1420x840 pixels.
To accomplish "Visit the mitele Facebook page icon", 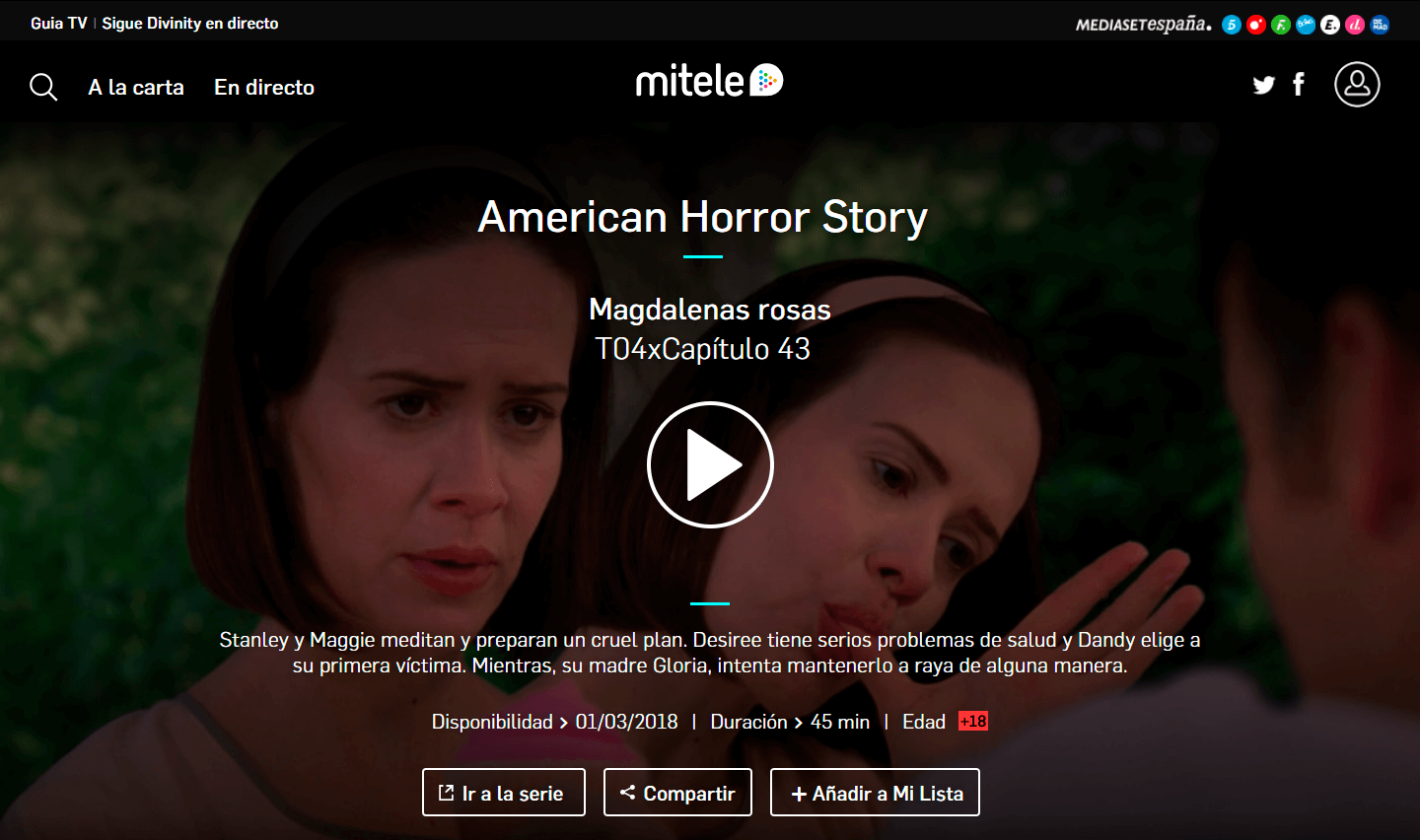I will (1299, 84).
